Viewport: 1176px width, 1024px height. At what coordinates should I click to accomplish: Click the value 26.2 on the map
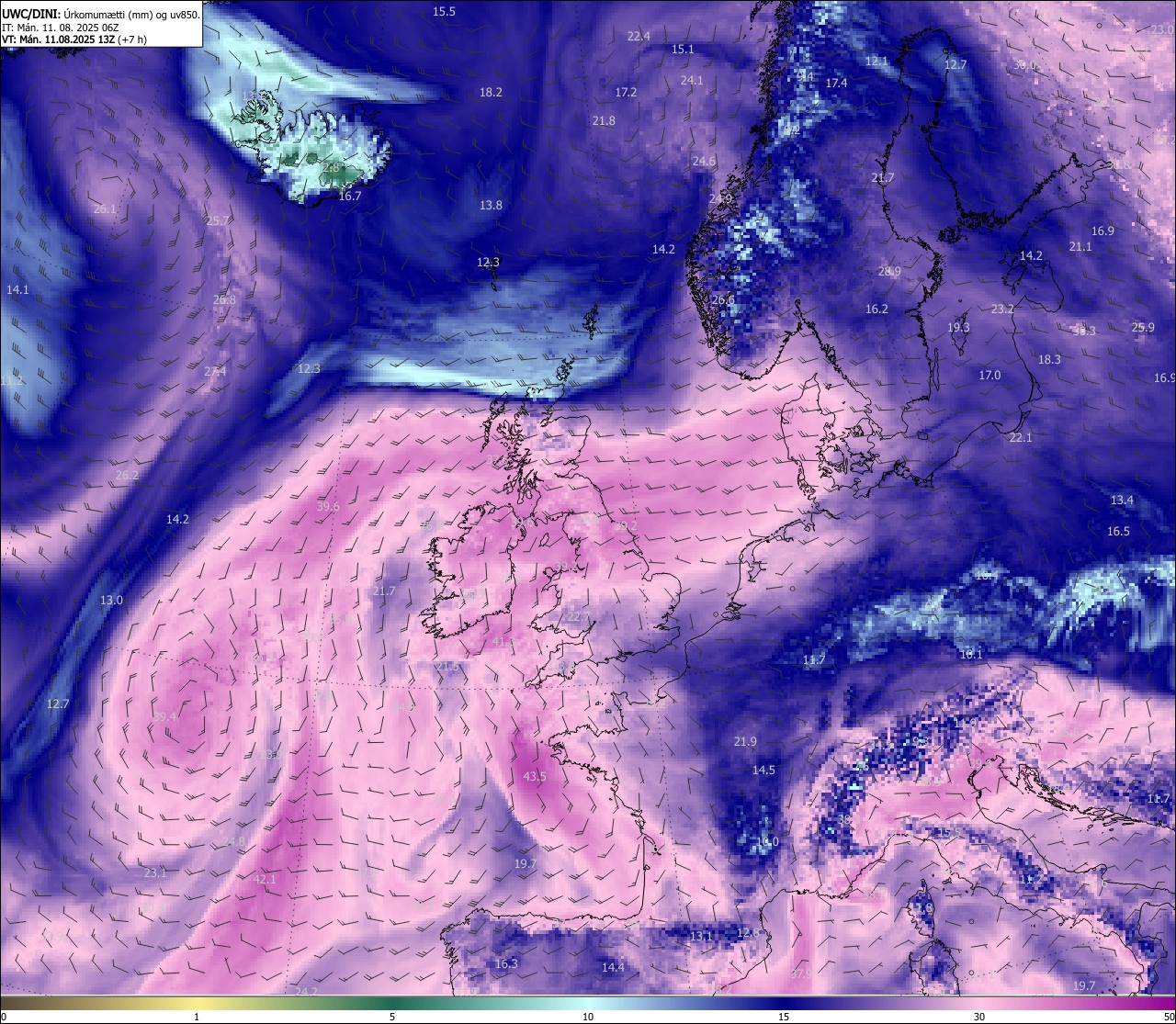(x=127, y=475)
